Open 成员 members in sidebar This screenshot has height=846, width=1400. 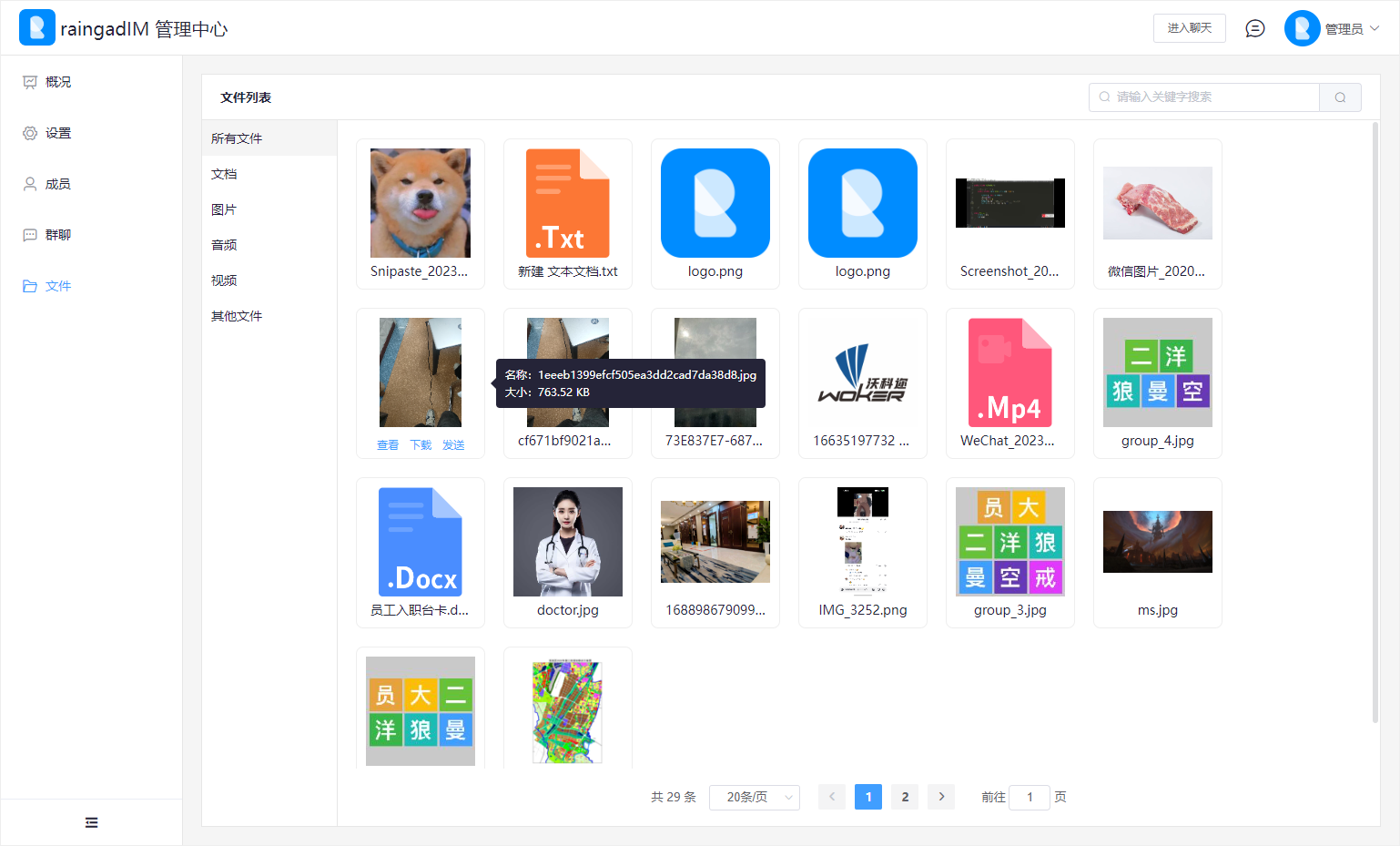[x=91, y=184]
